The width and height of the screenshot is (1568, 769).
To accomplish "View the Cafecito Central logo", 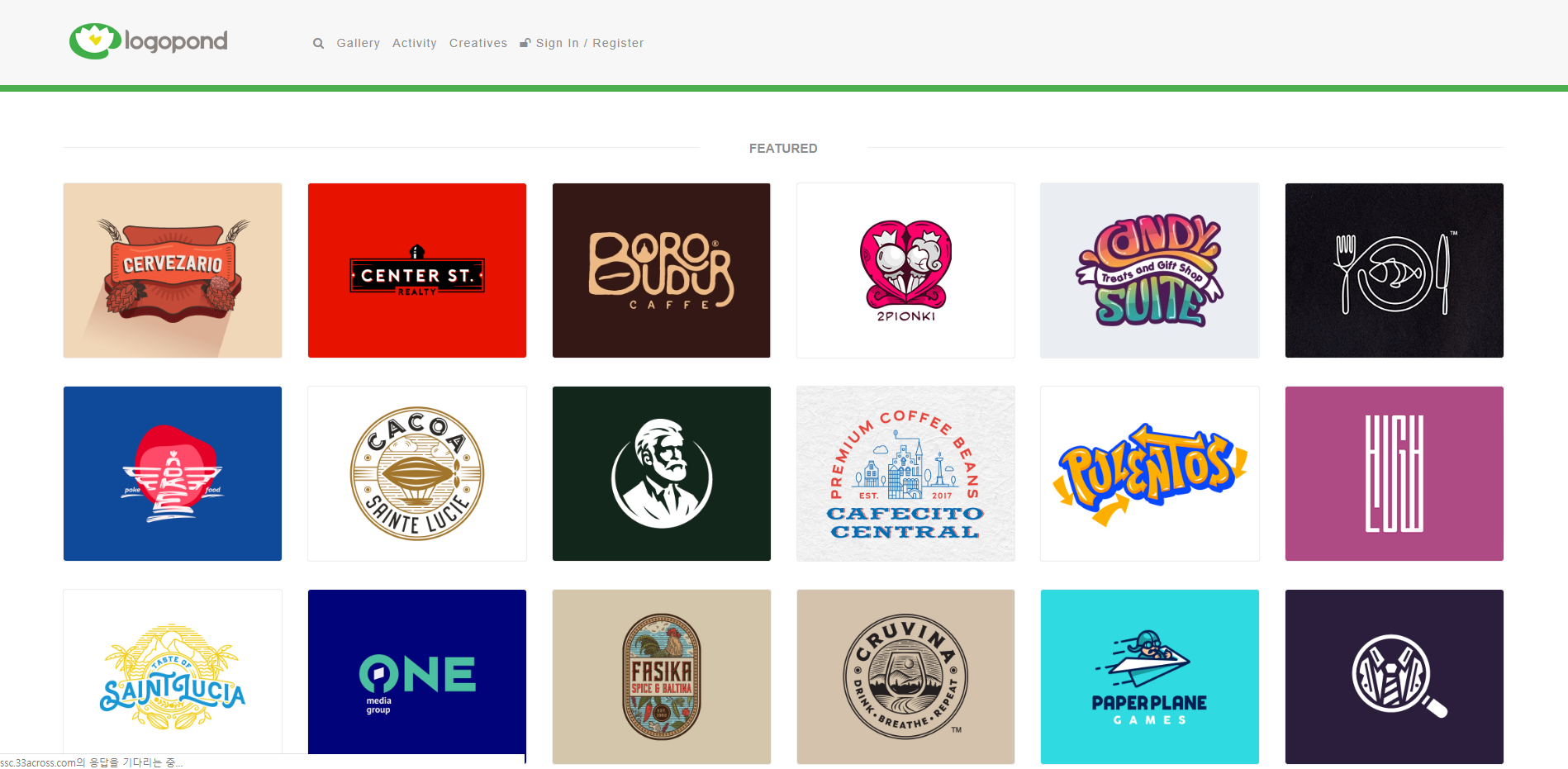I will [x=905, y=473].
